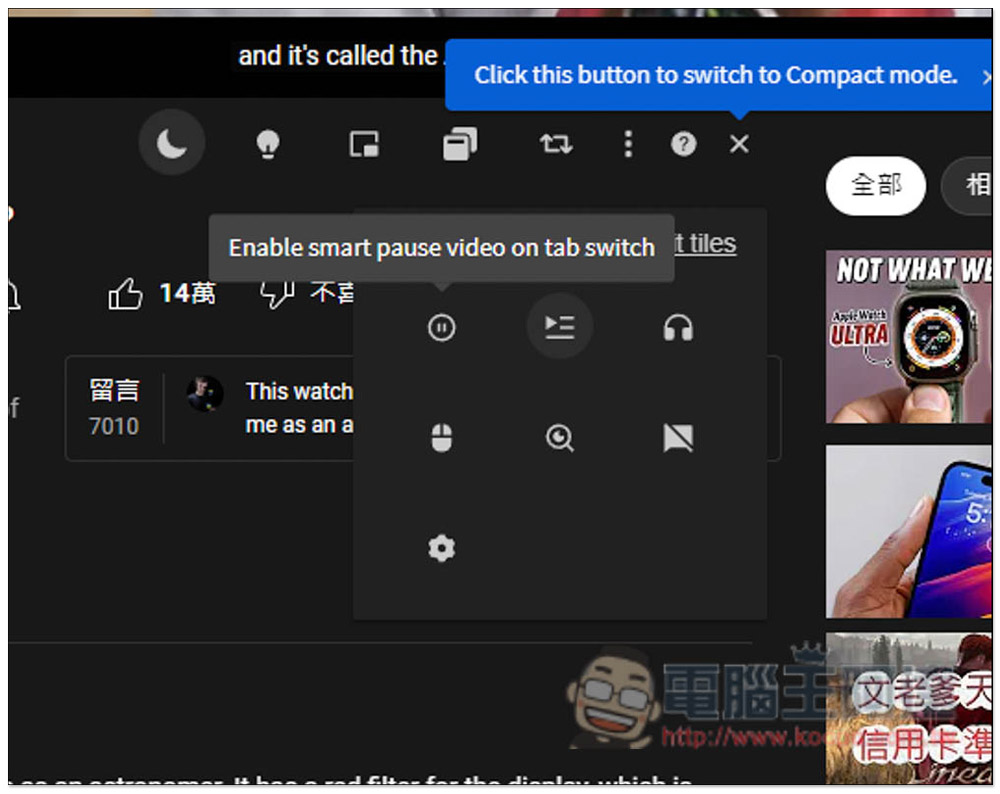
Task: Click the lightbulb dim-lights icon
Action: [268, 144]
